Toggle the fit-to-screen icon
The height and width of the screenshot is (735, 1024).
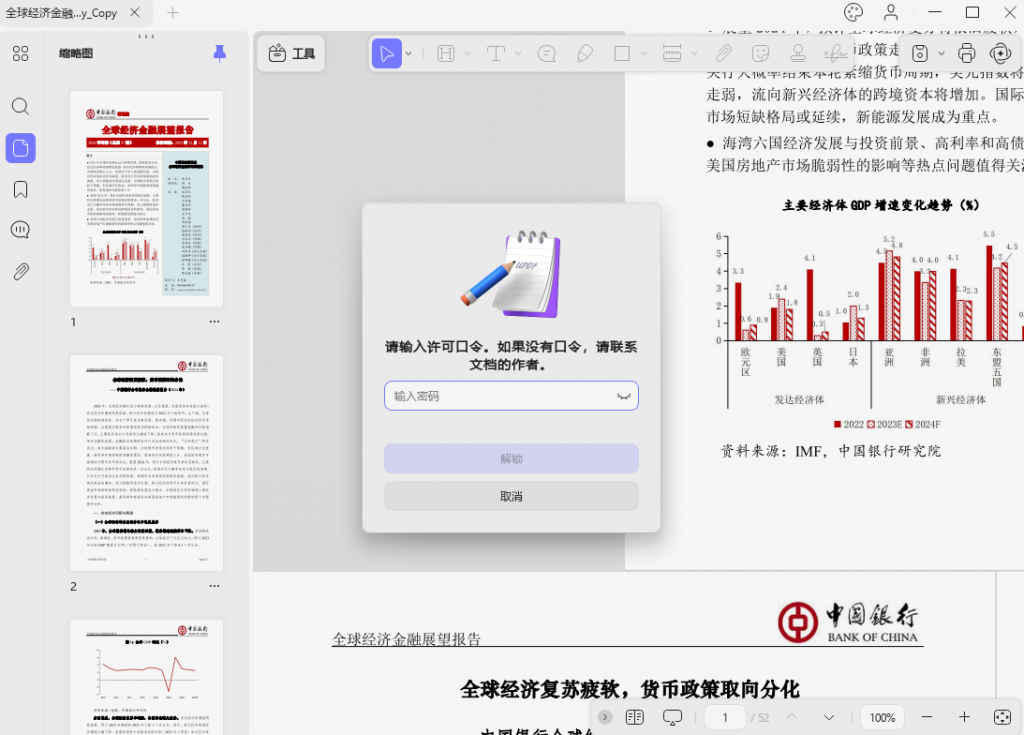[1002, 717]
